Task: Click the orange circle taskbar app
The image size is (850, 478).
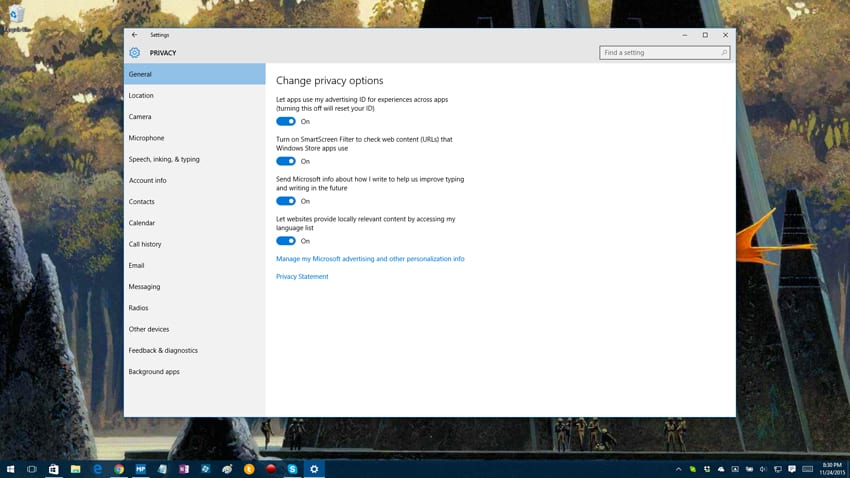Action: point(249,469)
